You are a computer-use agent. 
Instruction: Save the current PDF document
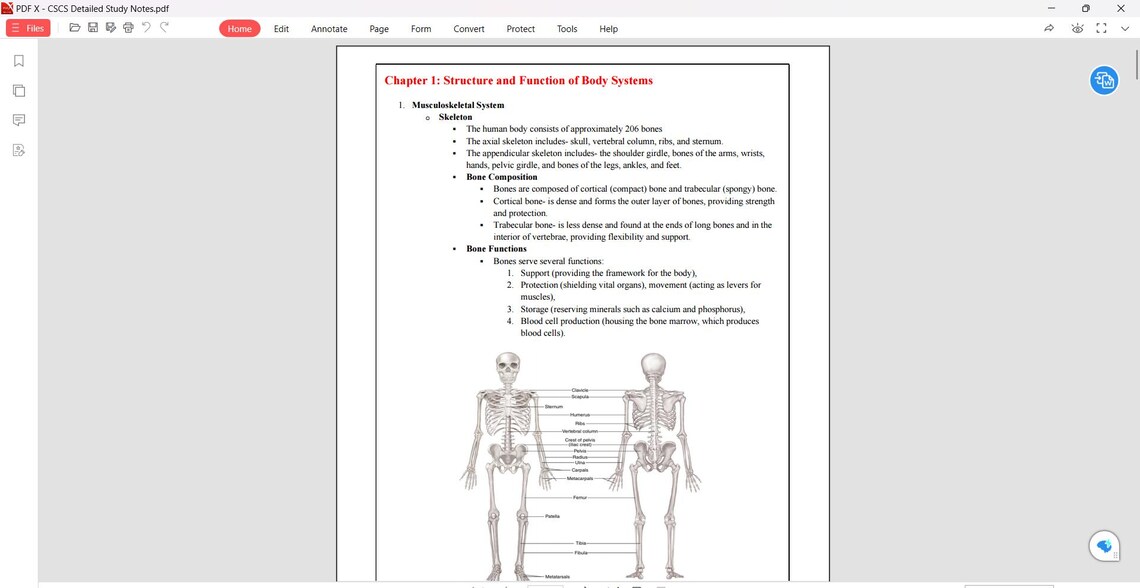click(x=93, y=28)
